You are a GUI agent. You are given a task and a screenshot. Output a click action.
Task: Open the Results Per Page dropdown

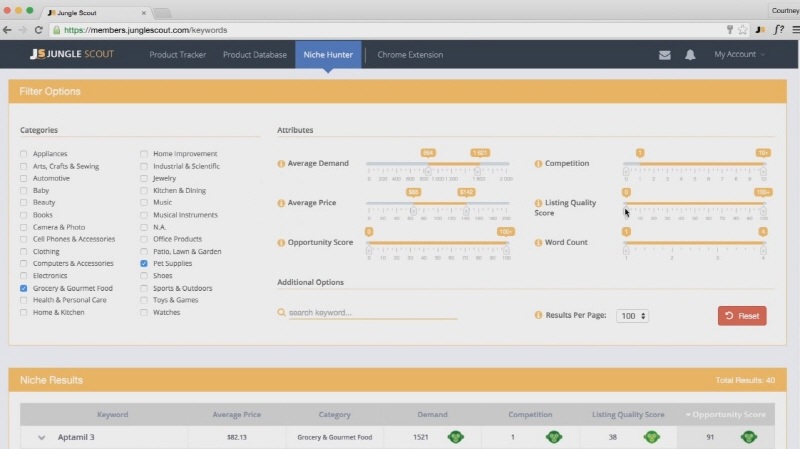[632, 316]
